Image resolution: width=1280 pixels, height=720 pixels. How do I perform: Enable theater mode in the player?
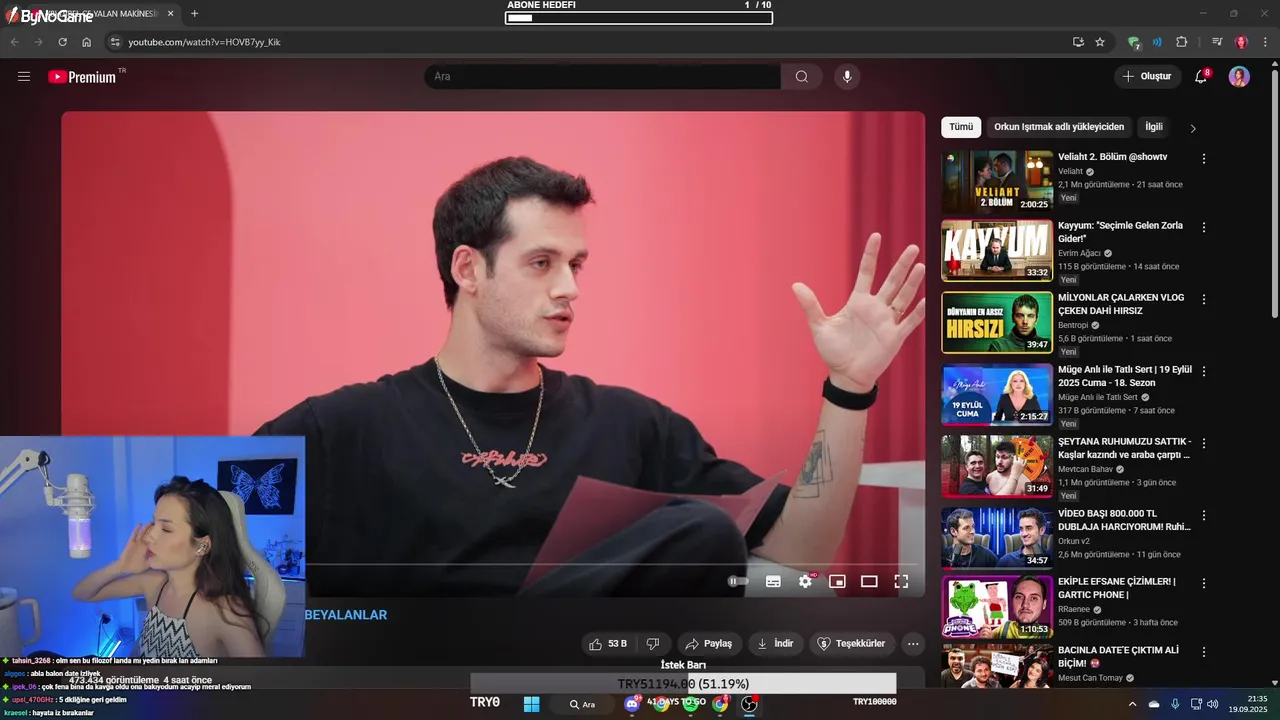pyautogui.click(x=869, y=581)
